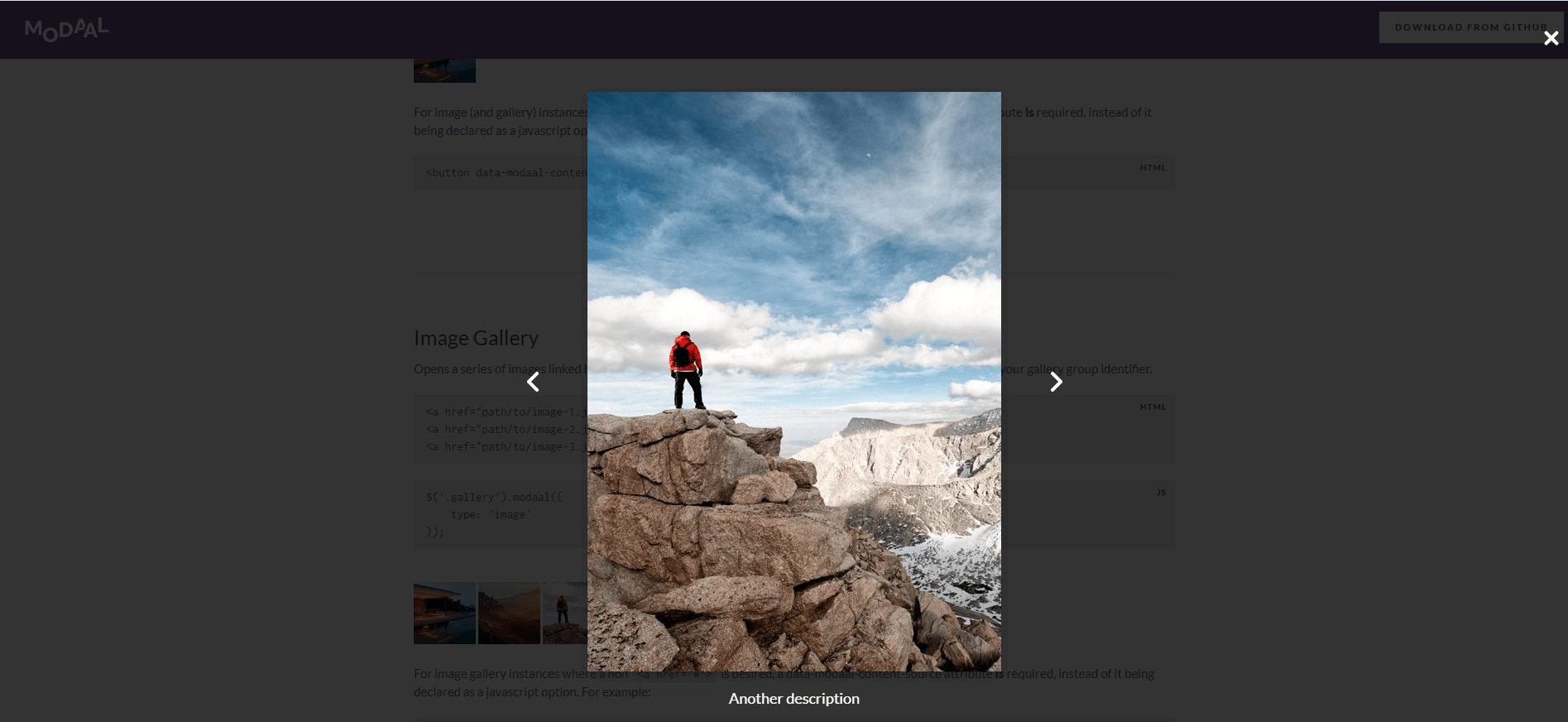Click the button data-modaal code snippet
1568x722 pixels.
click(506, 172)
